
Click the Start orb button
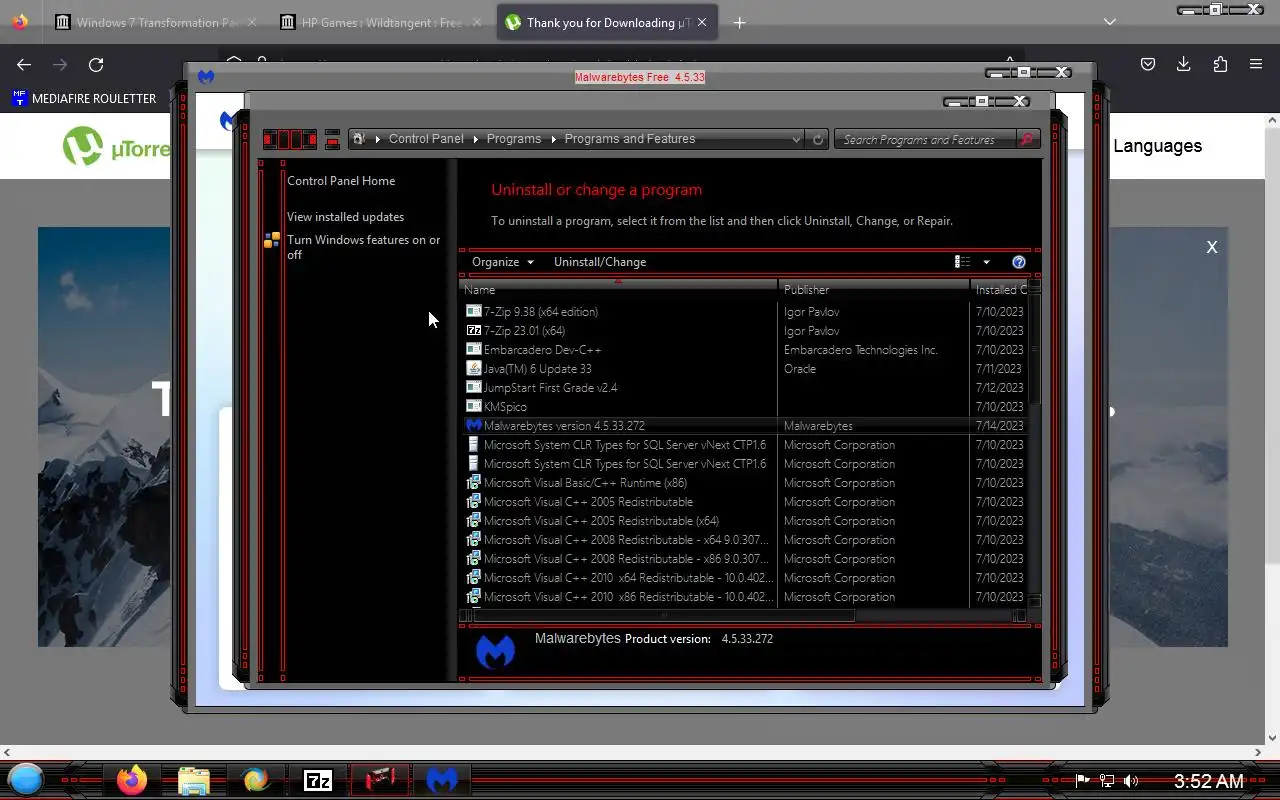click(x=26, y=779)
